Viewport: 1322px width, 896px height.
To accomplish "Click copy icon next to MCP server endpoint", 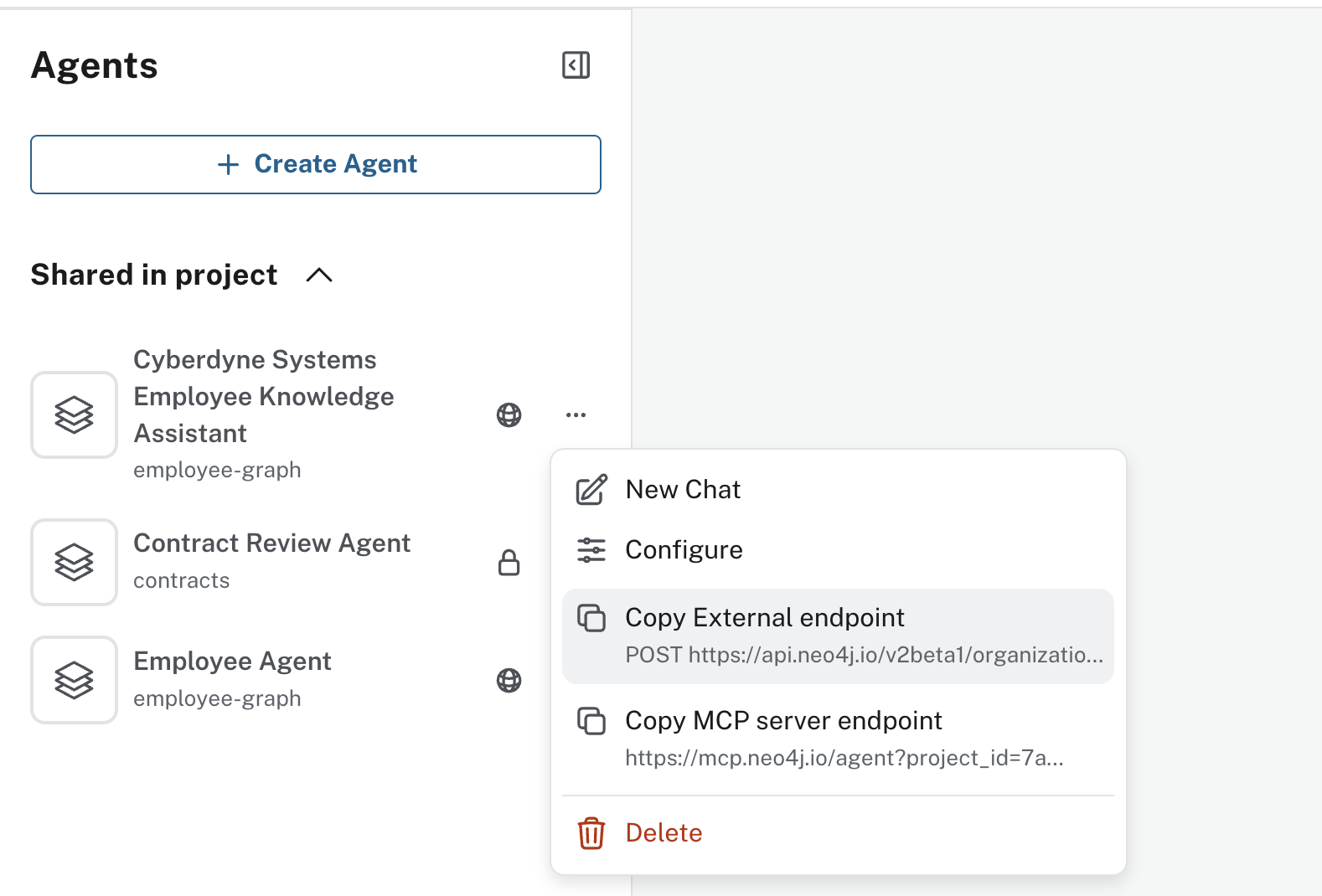I will coord(591,721).
